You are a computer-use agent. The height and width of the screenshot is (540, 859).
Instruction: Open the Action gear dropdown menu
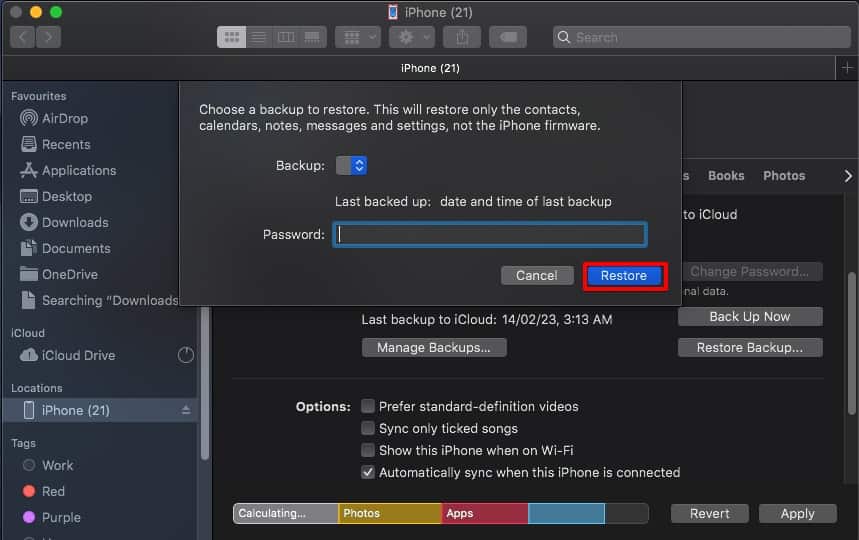412,37
